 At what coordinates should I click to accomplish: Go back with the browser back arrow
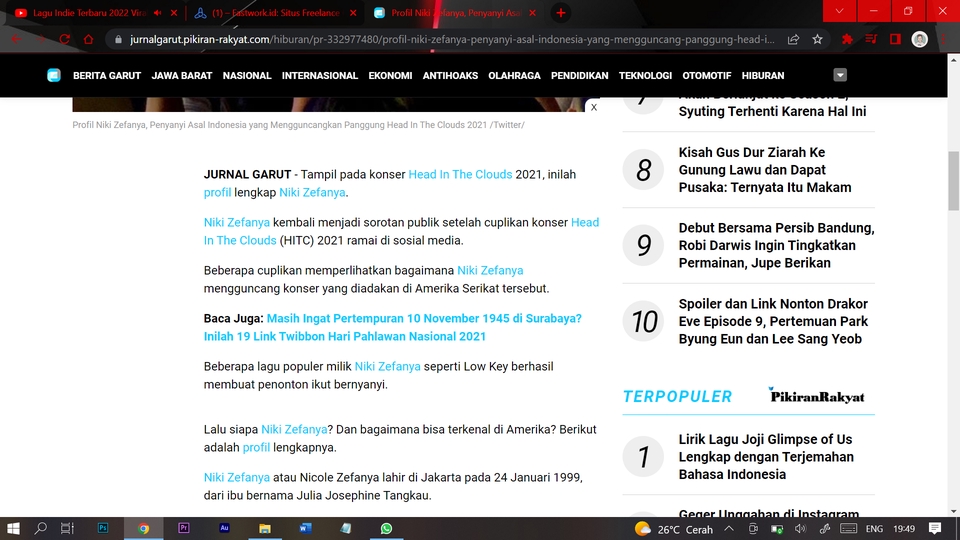(x=17, y=39)
